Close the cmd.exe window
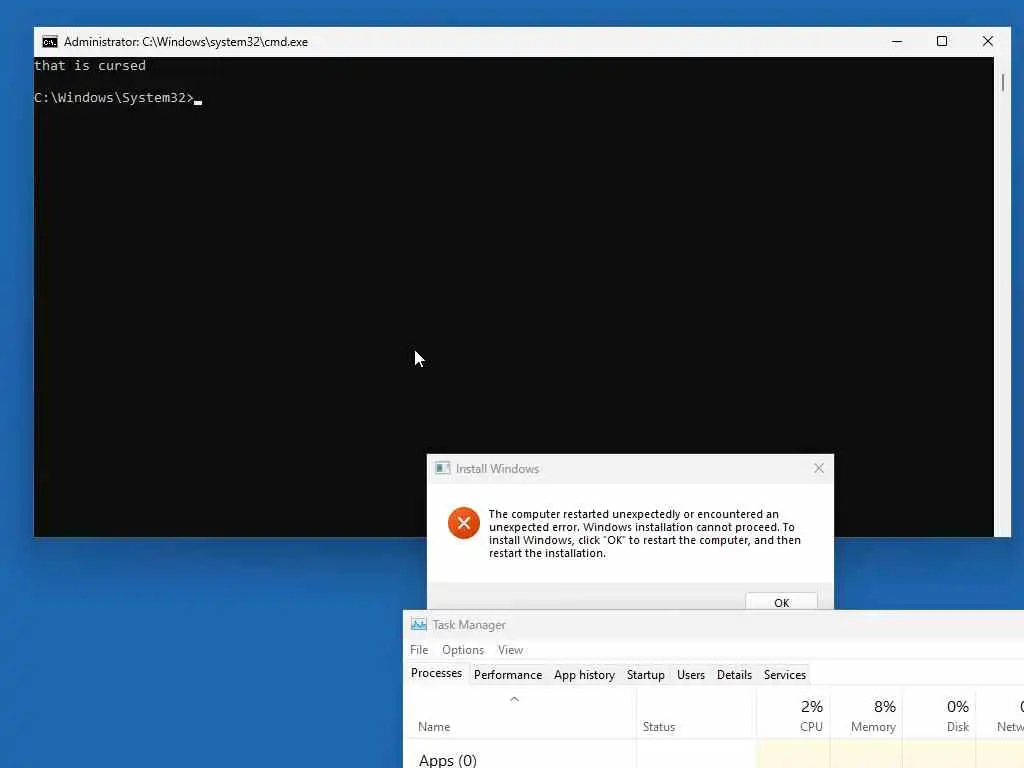1024x768 pixels. [987, 41]
